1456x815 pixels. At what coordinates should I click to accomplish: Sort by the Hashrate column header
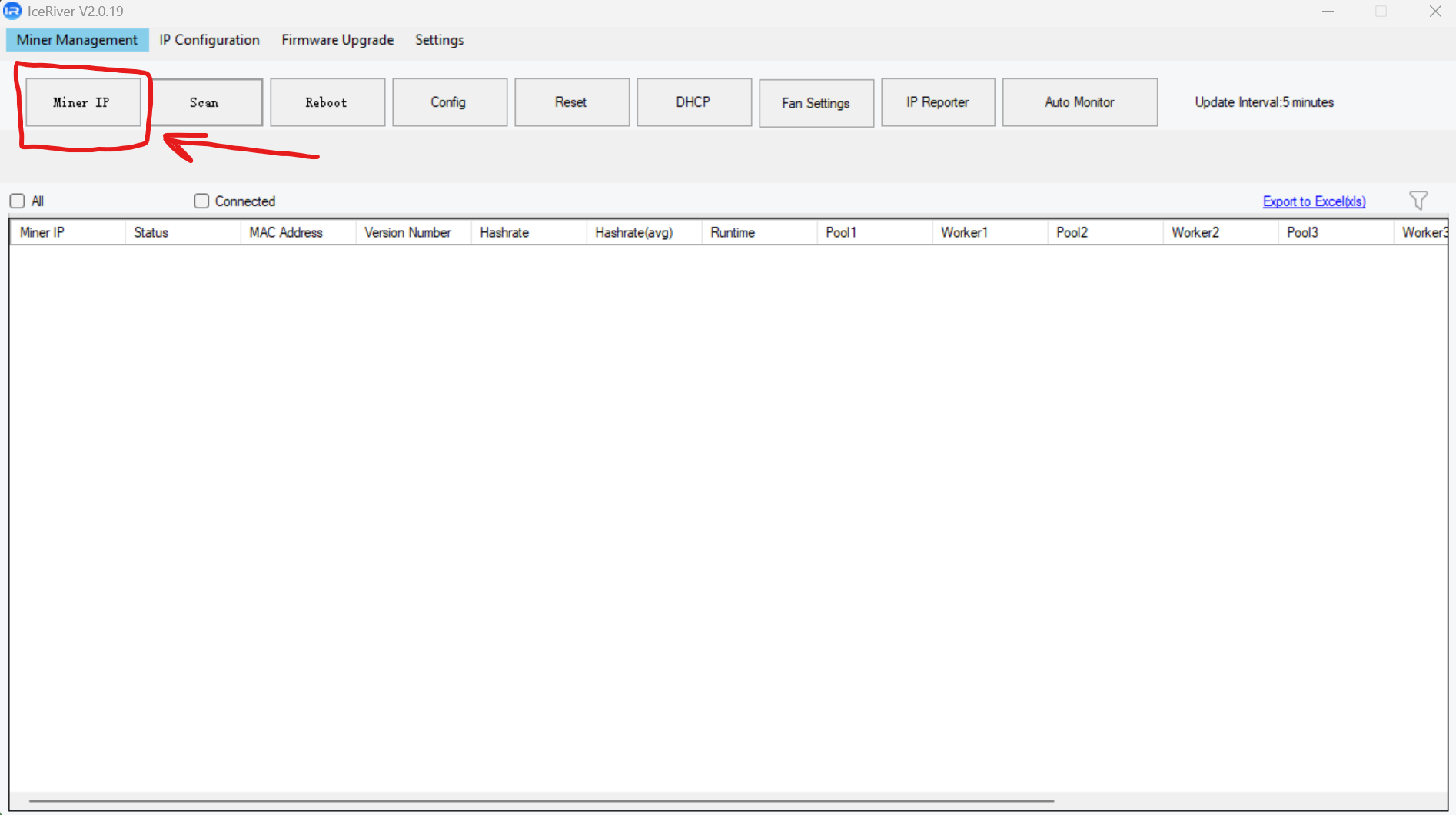pyautogui.click(x=505, y=232)
